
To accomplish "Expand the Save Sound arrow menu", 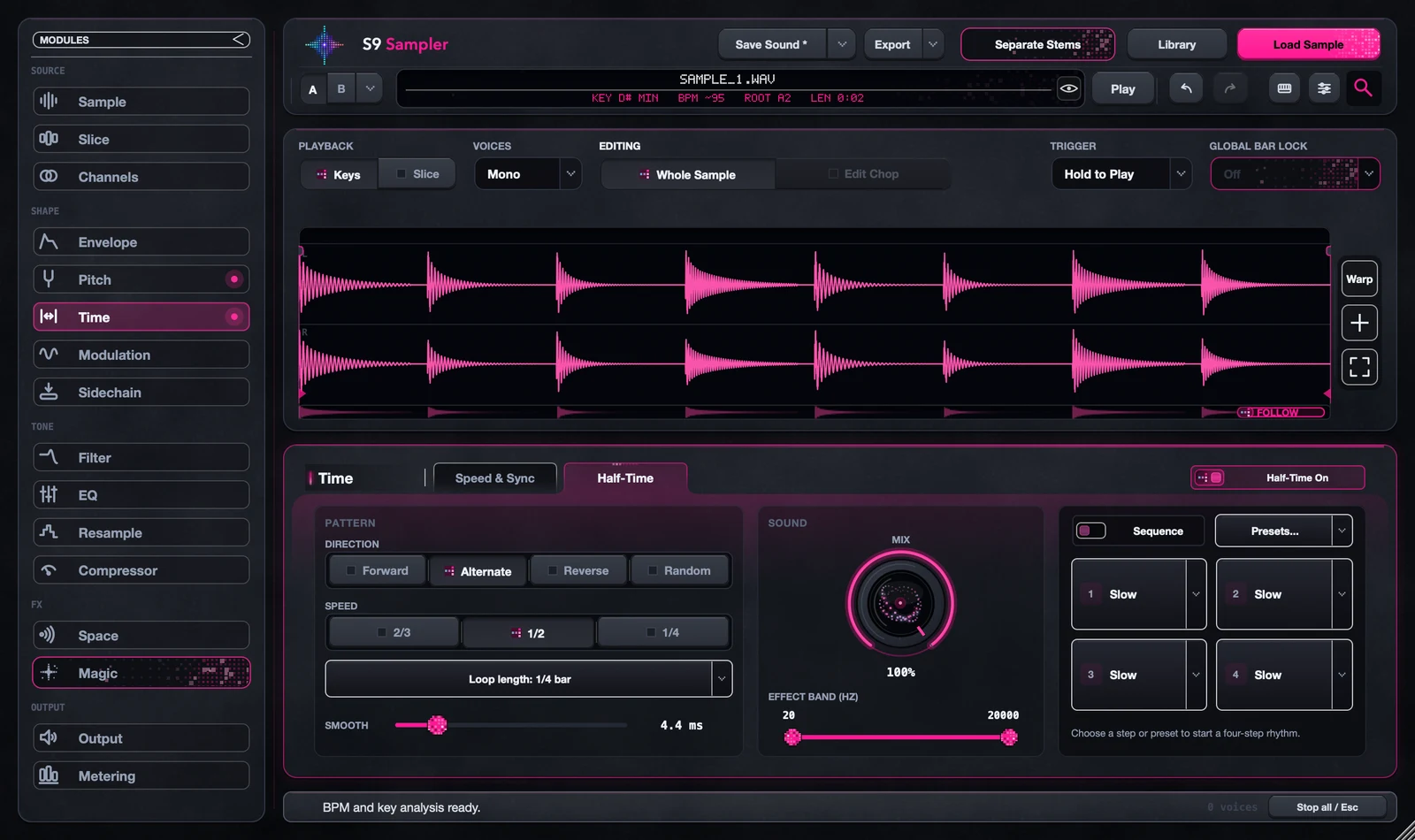I will (841, 44).
